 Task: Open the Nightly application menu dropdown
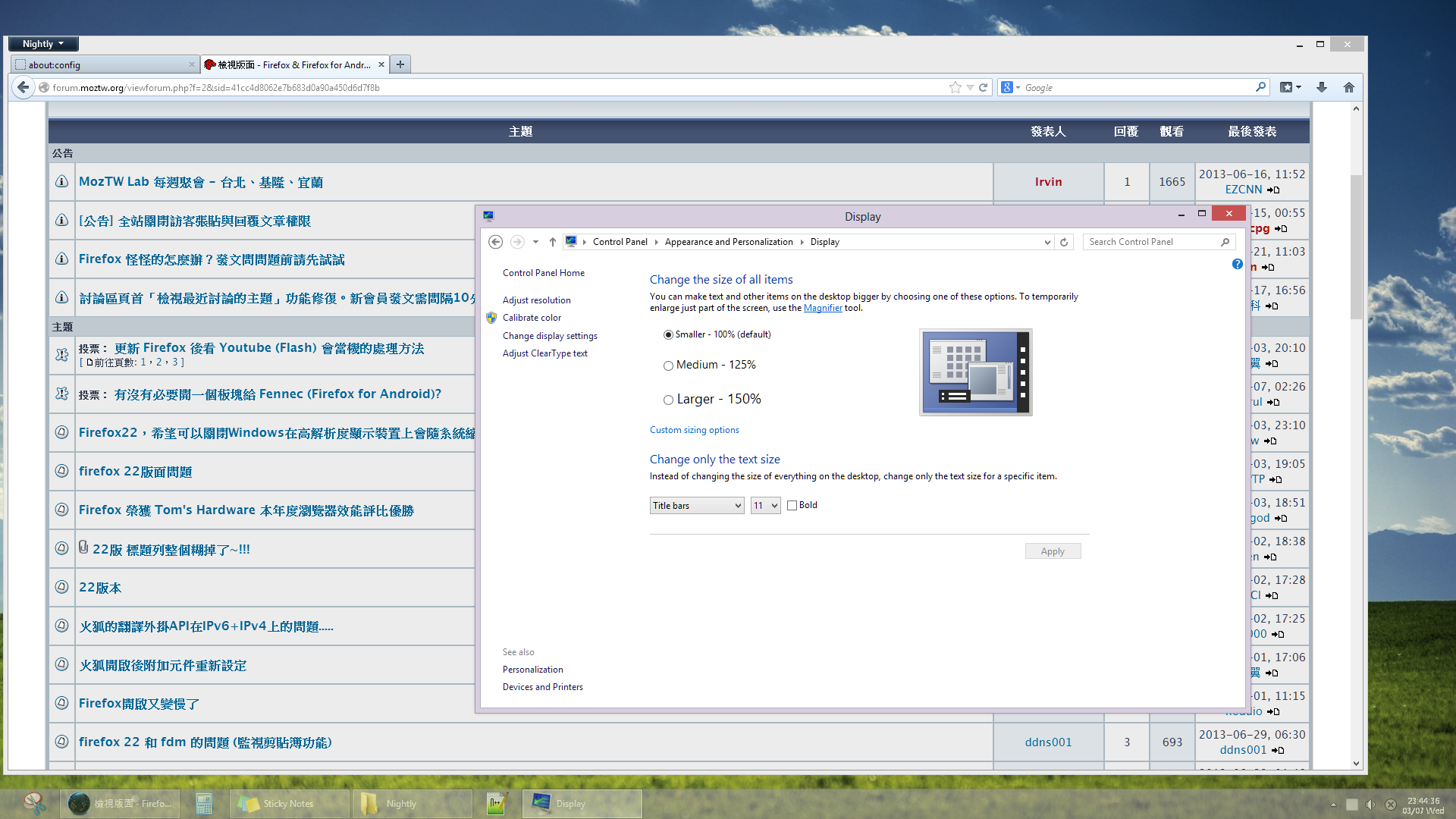[43, 44]
